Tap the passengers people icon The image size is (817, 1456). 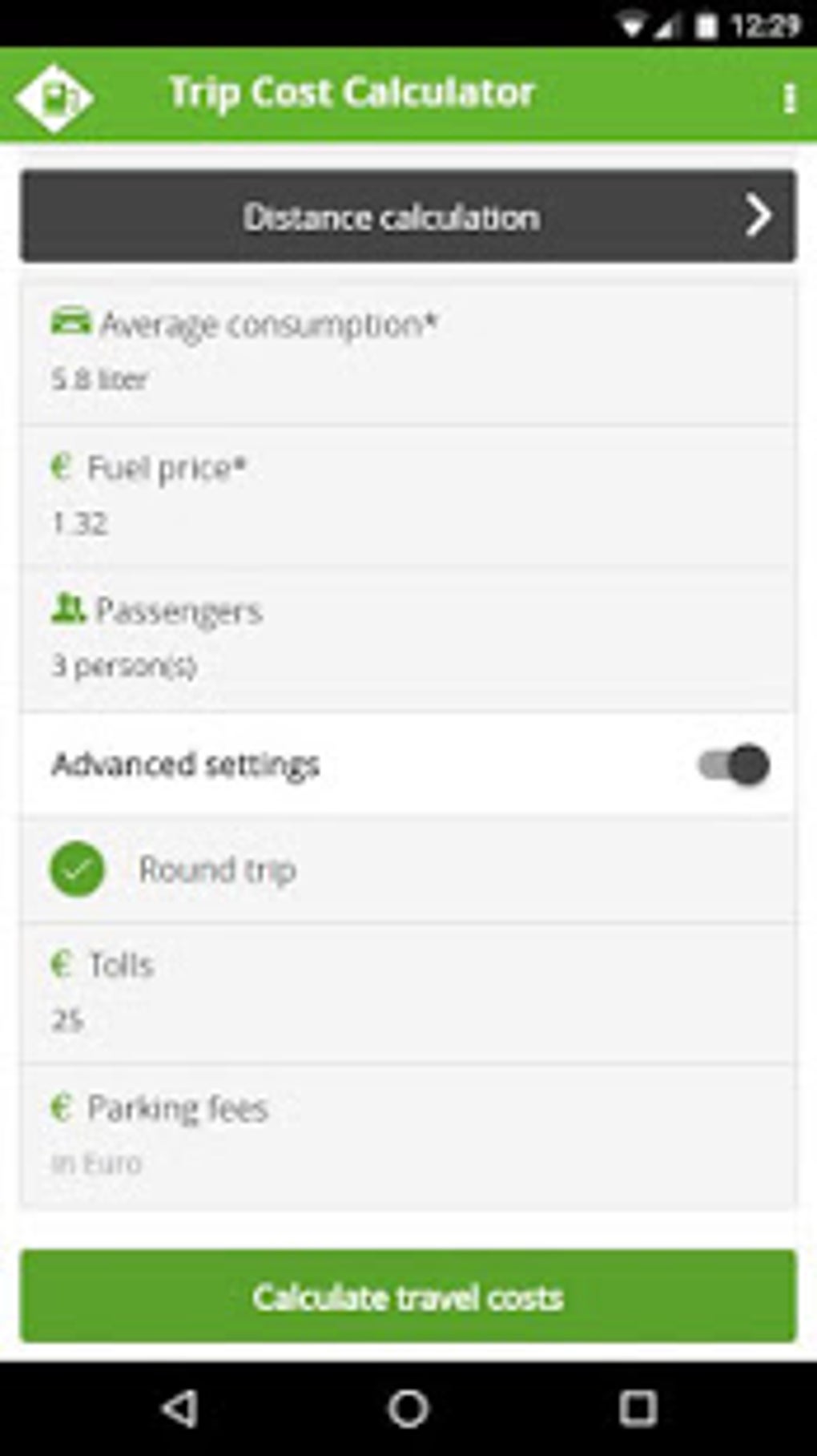67,609
